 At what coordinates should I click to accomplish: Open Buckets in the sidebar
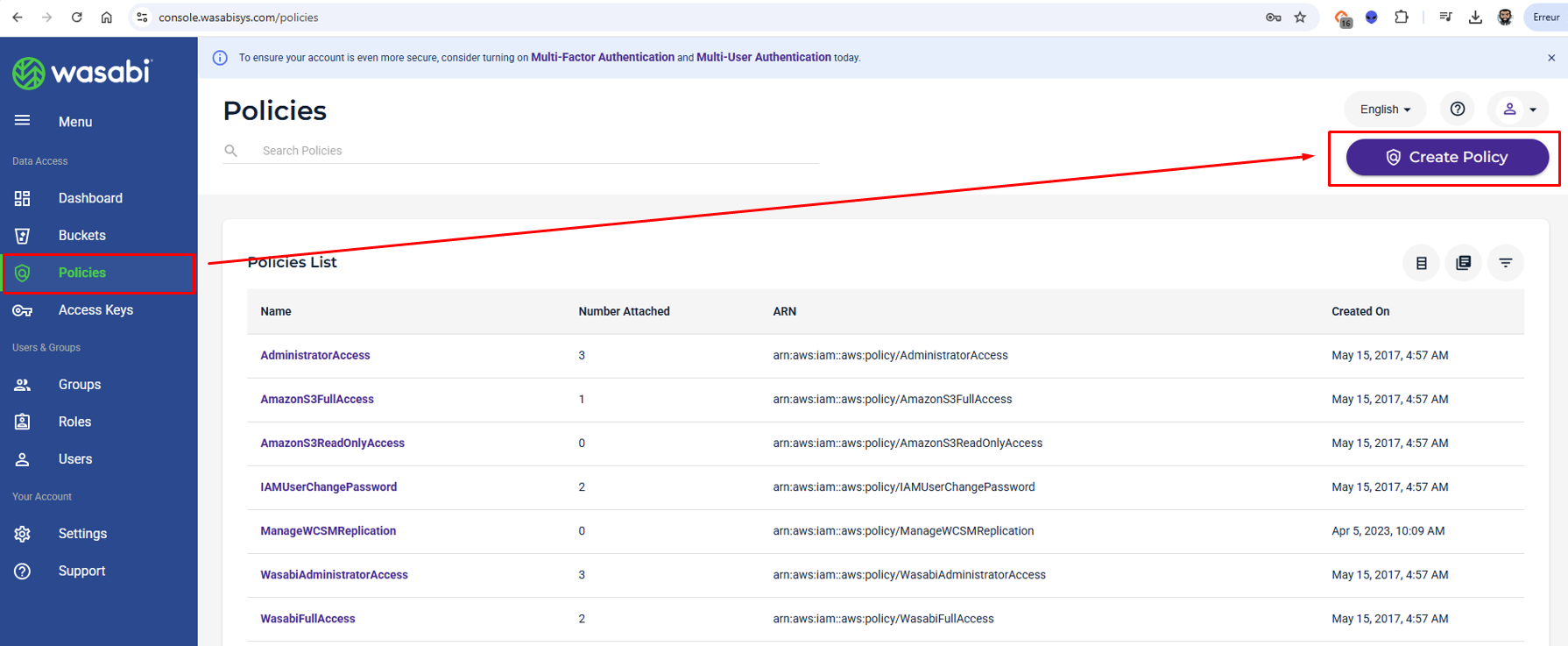[81, 236]
